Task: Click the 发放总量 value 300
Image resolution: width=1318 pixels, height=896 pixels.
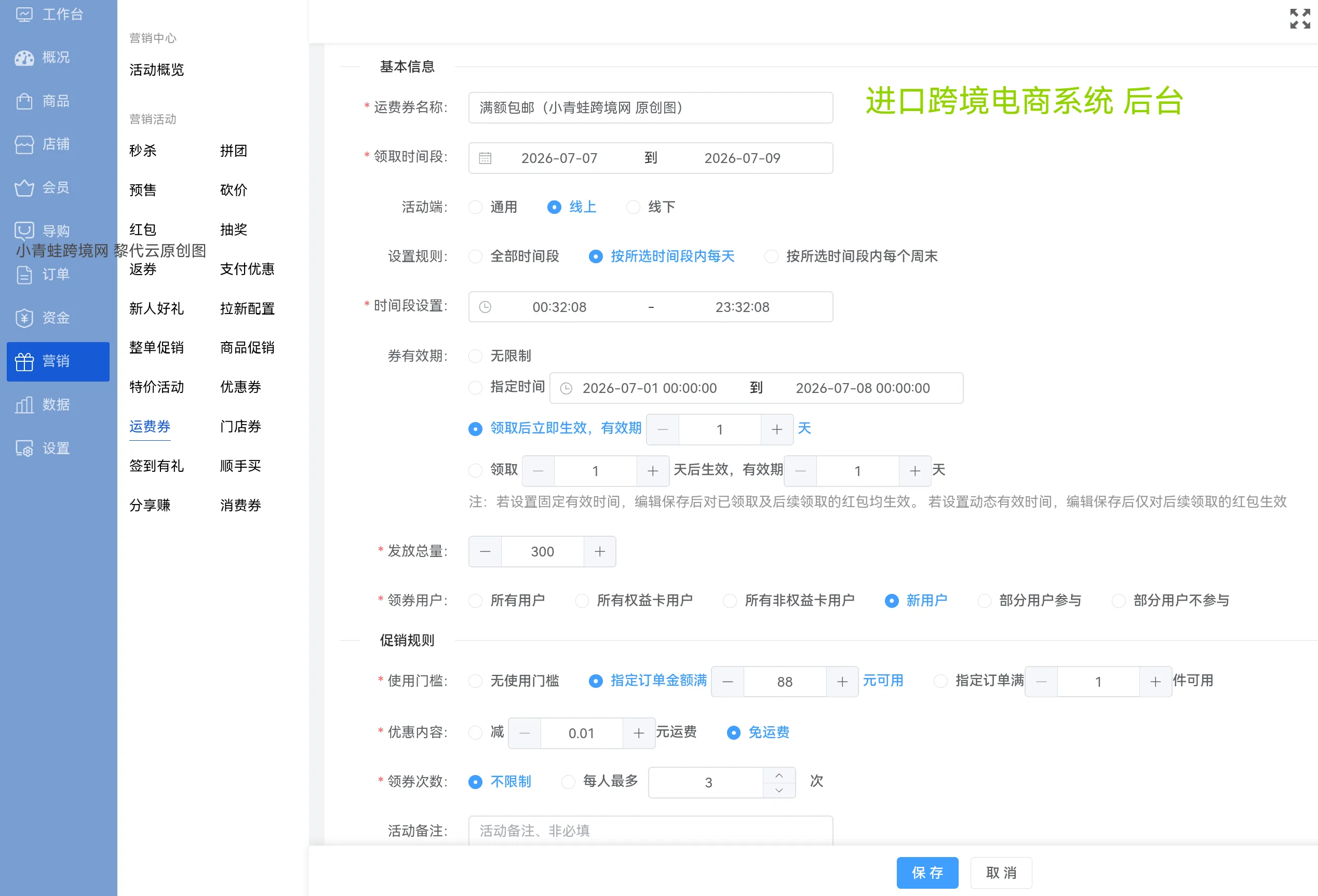Action: coord(542,551)
